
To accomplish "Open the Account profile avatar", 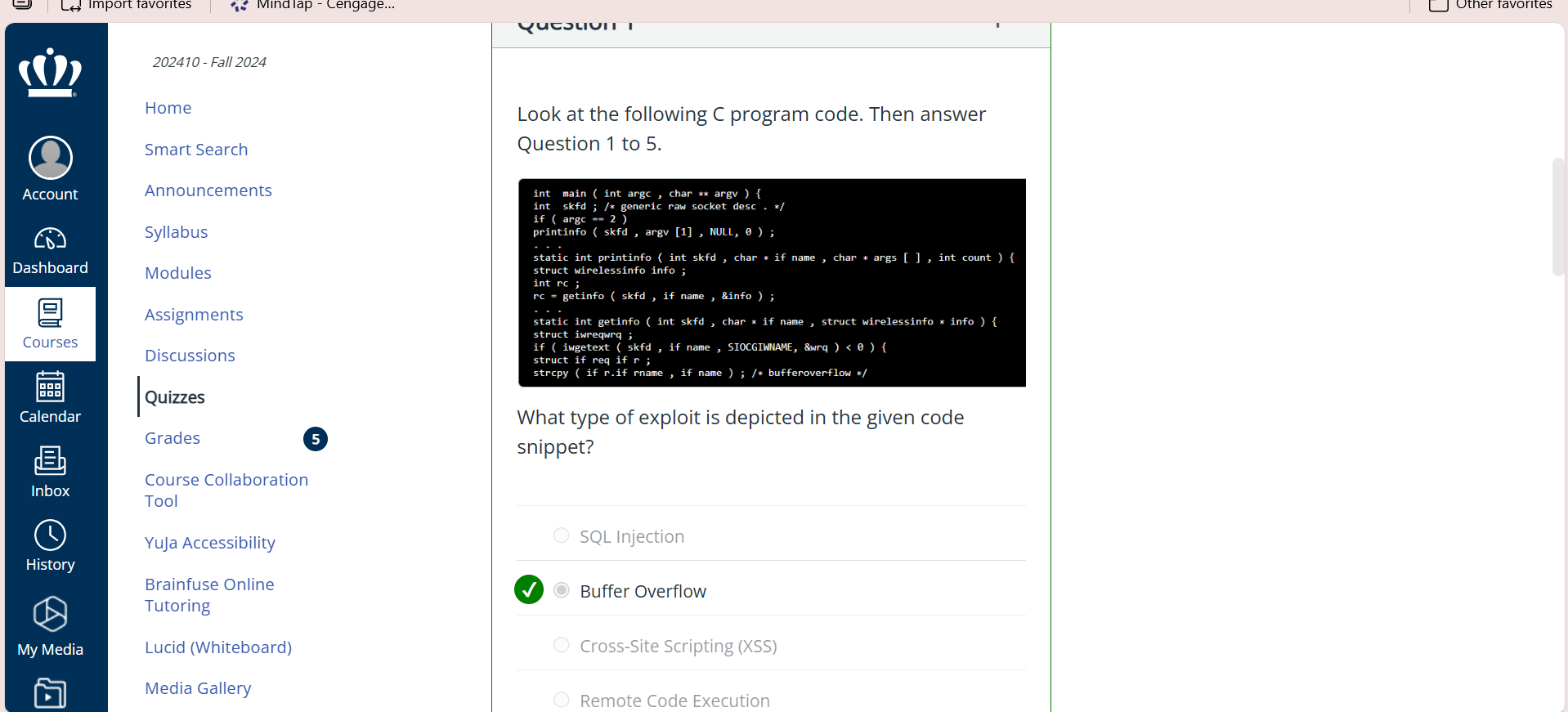I will point(50,158).
